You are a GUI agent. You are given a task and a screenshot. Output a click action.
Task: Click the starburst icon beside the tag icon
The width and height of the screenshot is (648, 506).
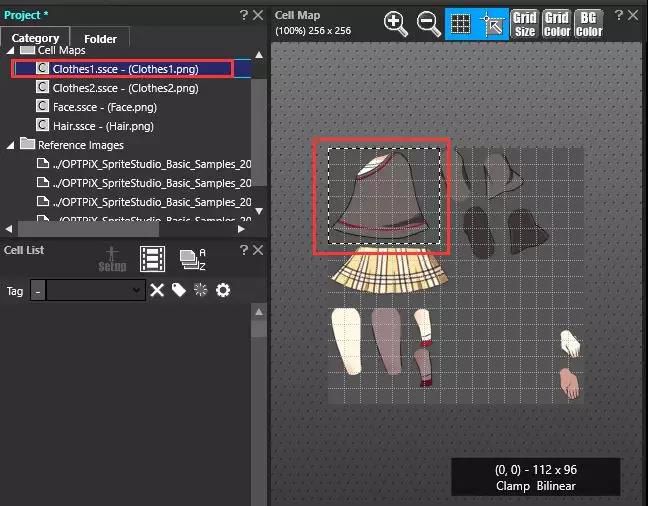(x=200, y=290)
